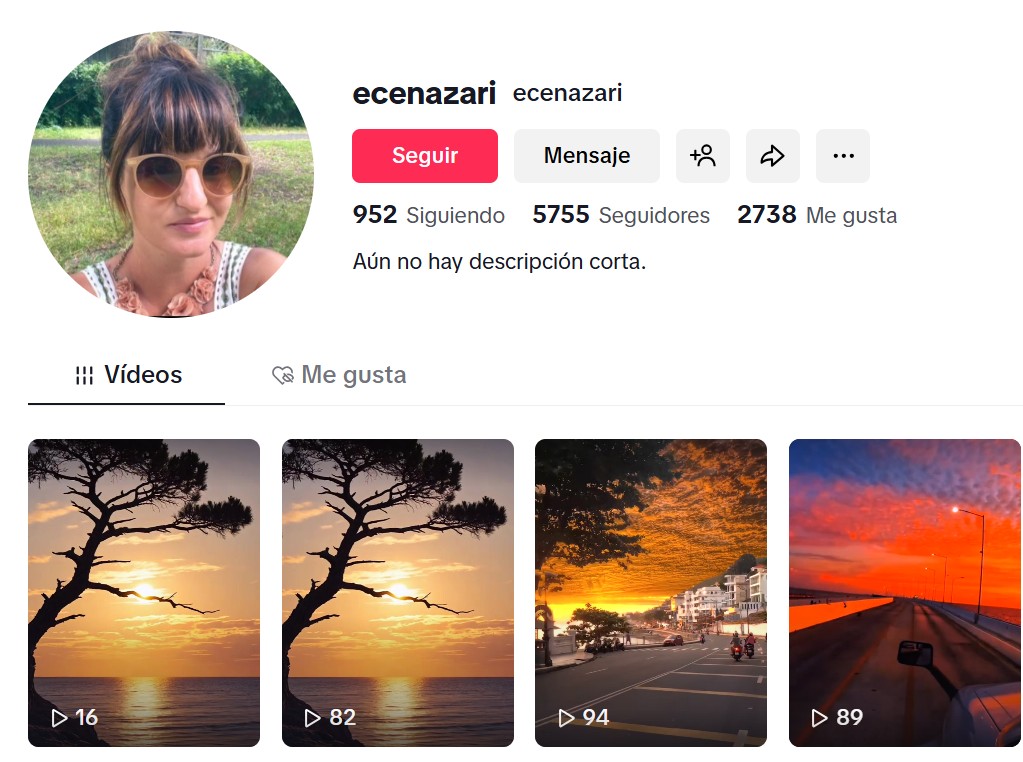Open the street sunset video with motorcycles
This screenshot has height=762, width=1023.
click(651, 592)
